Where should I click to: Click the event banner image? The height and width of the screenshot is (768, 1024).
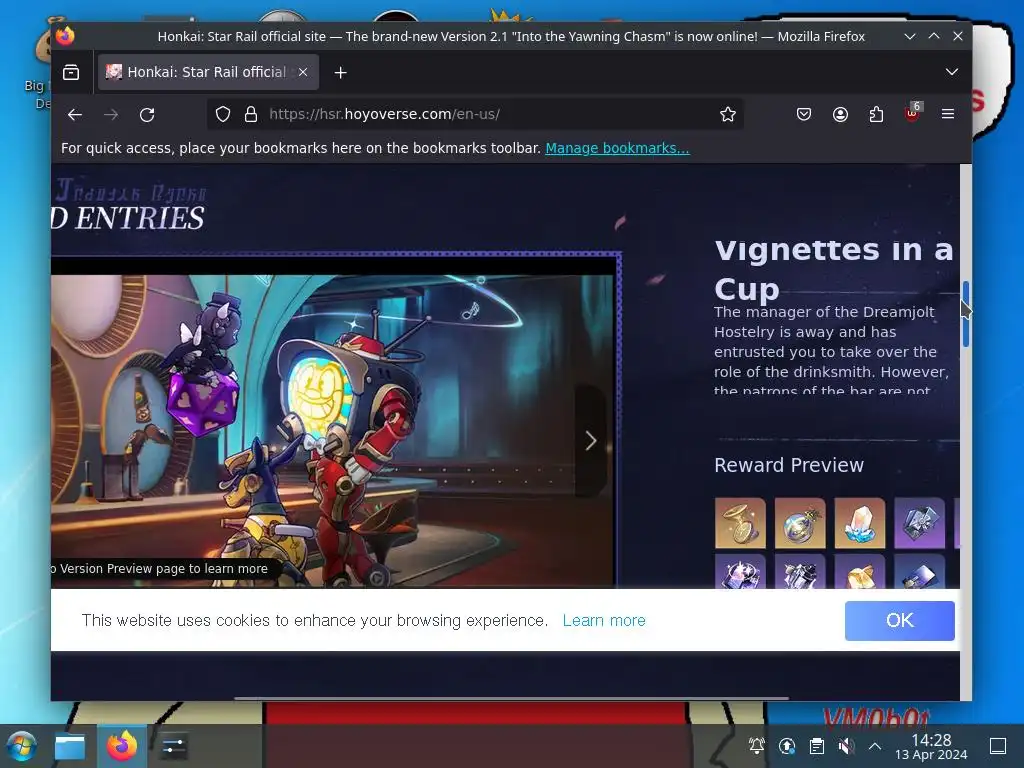(x=332, y=431)
